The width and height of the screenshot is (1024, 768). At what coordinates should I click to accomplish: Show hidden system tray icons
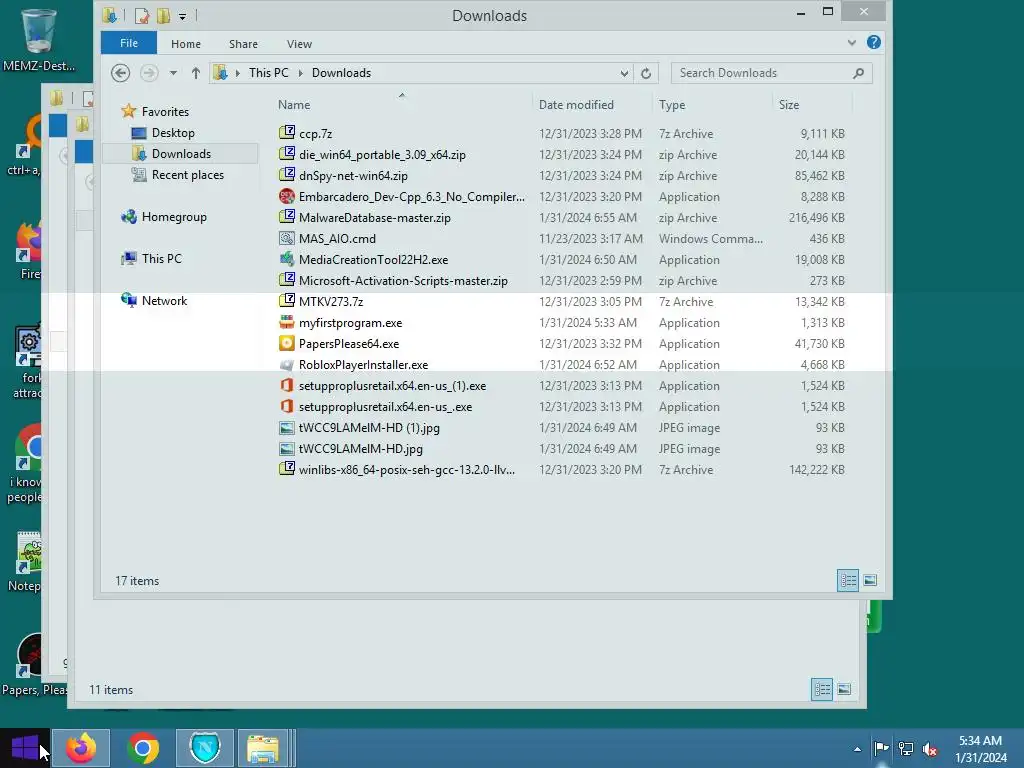[857, 749]
